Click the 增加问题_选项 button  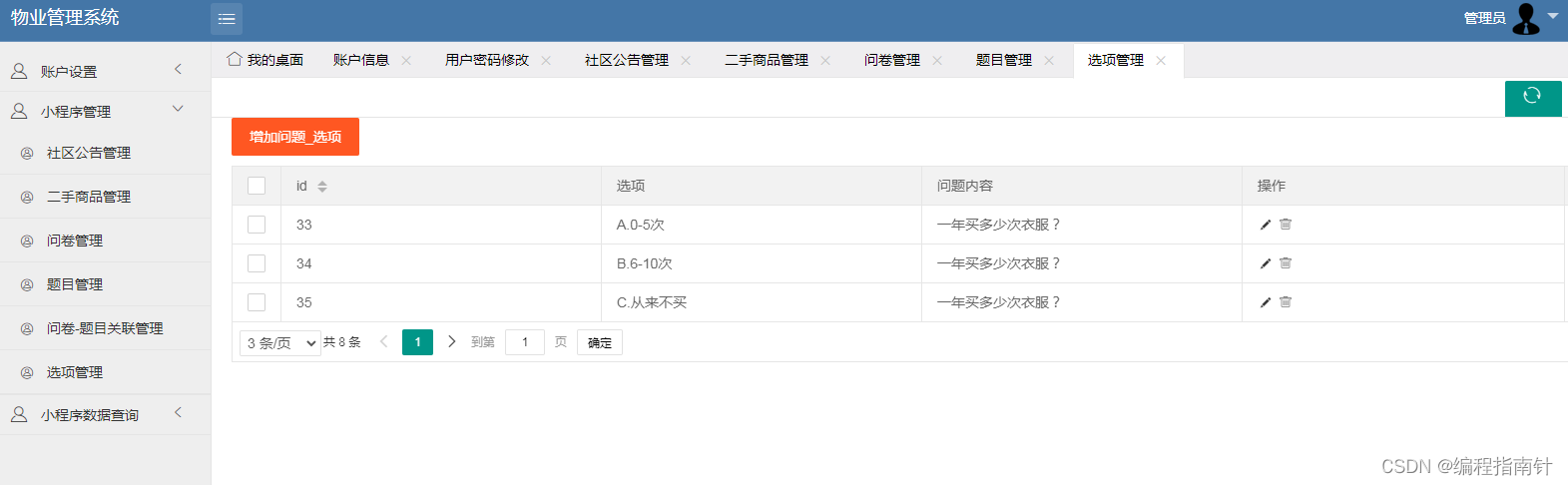295,137
